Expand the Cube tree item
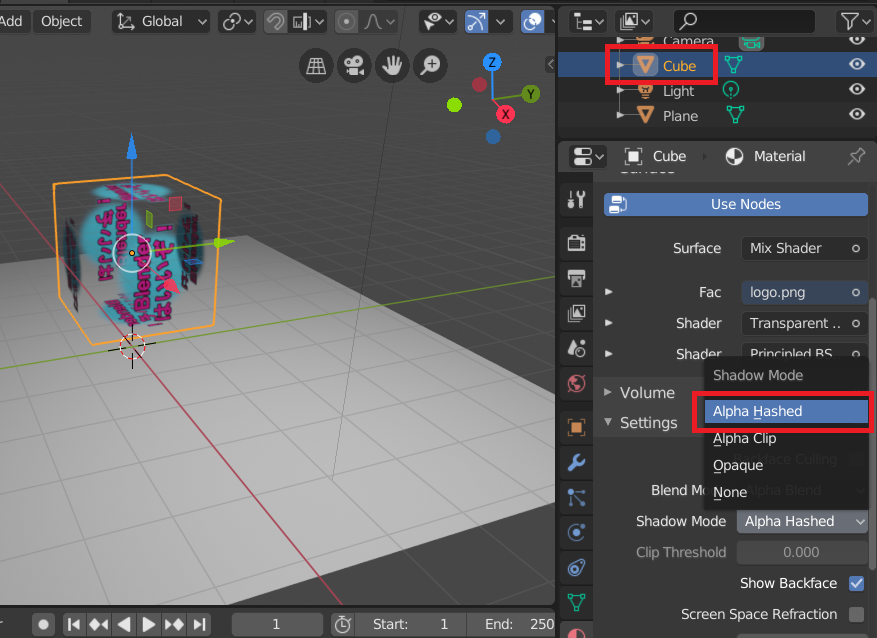This screenshot has height=638, width=877. pos(620,65)
